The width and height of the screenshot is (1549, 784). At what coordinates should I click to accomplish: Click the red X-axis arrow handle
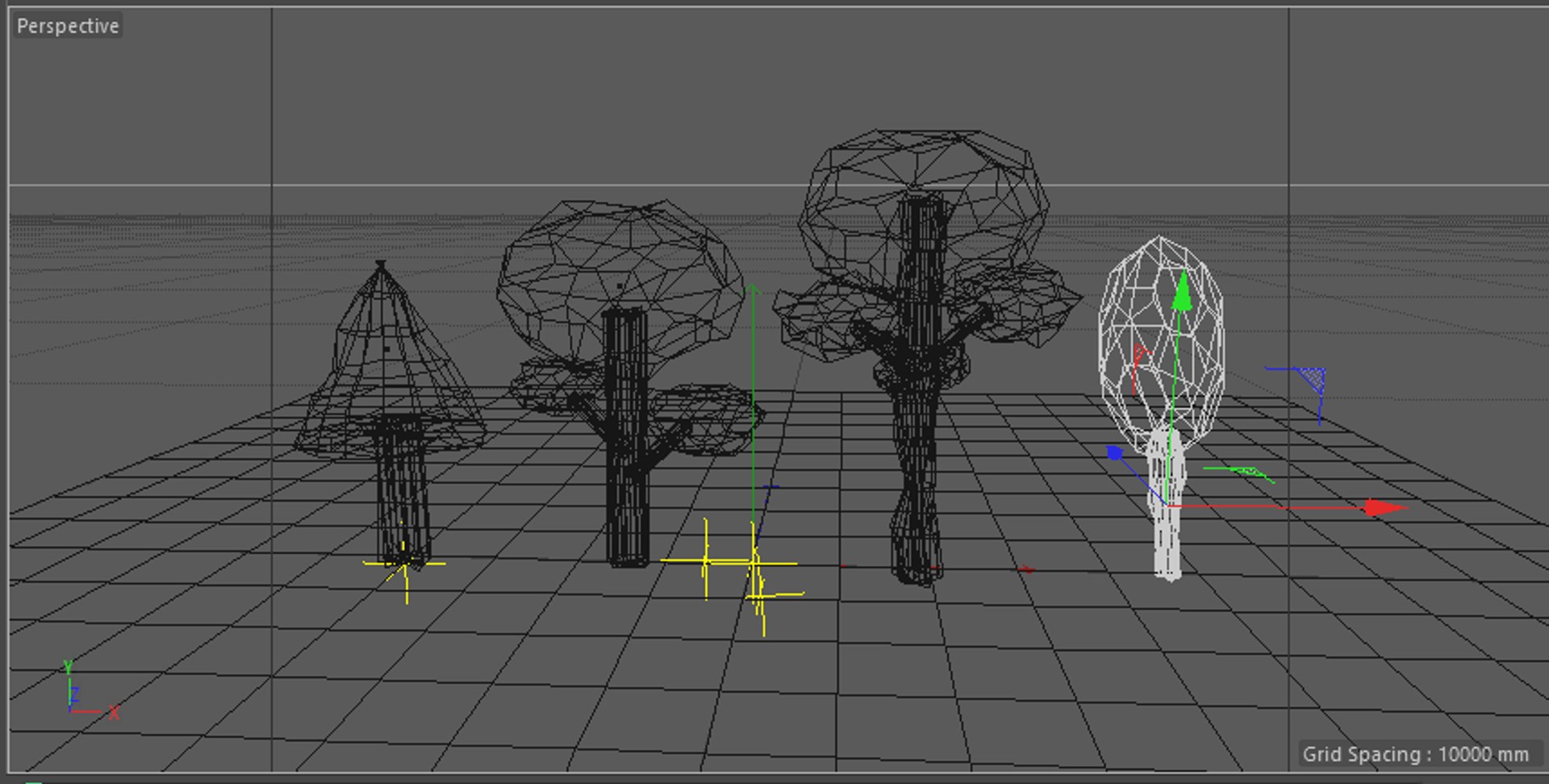click(1386, 507)
